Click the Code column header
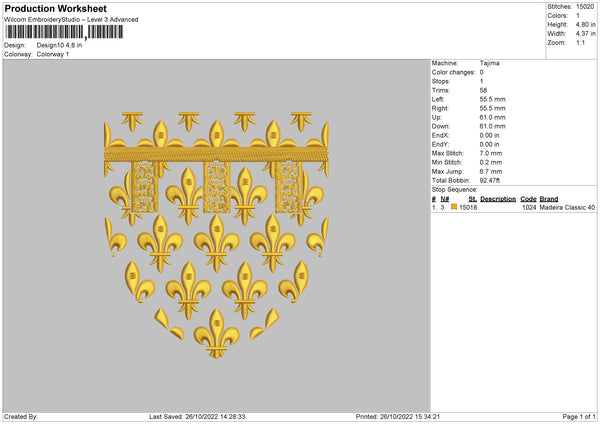Screen dimensions: 600x424 point(528,199)
